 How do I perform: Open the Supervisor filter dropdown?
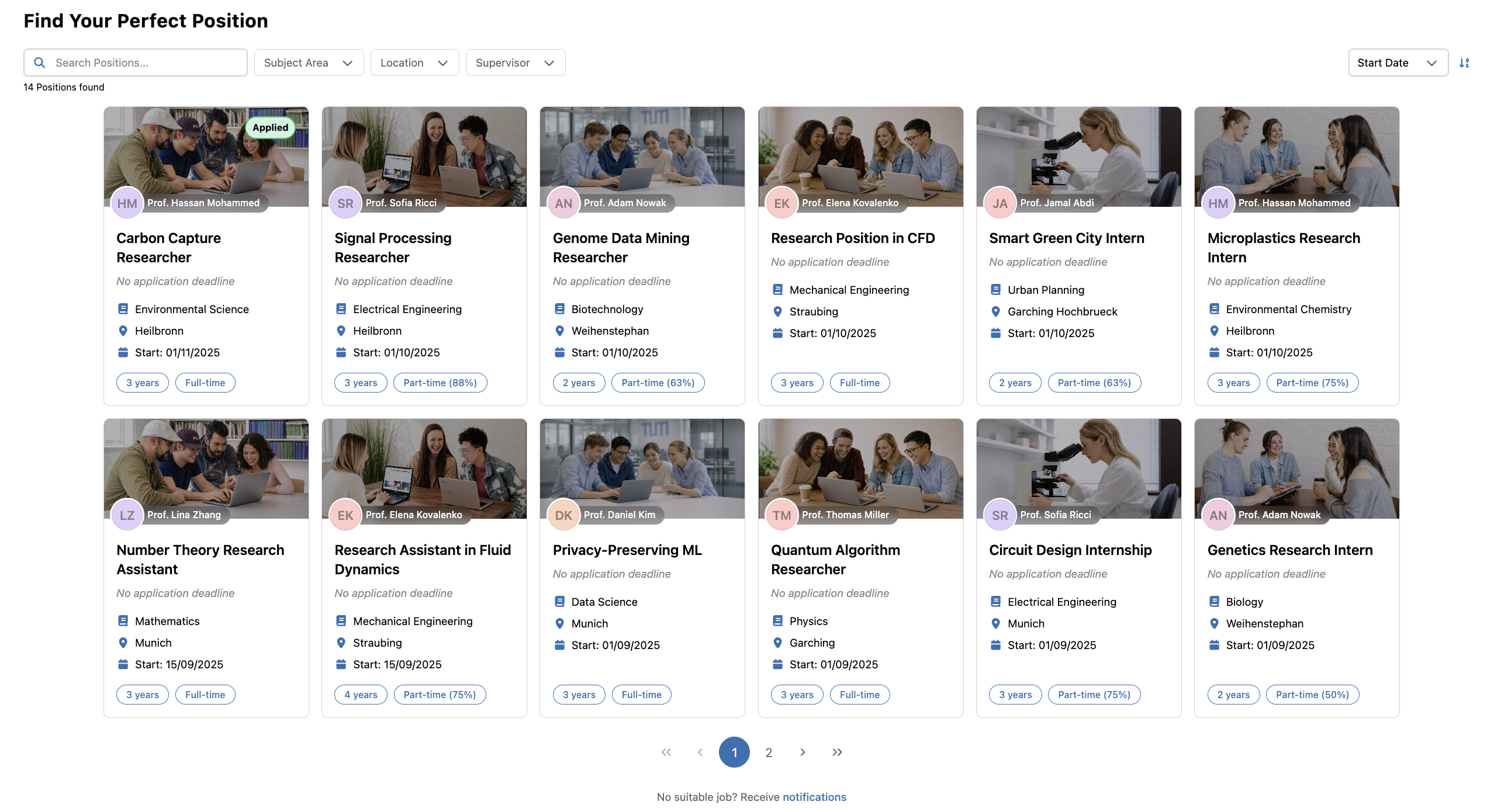tap(516, 63)
